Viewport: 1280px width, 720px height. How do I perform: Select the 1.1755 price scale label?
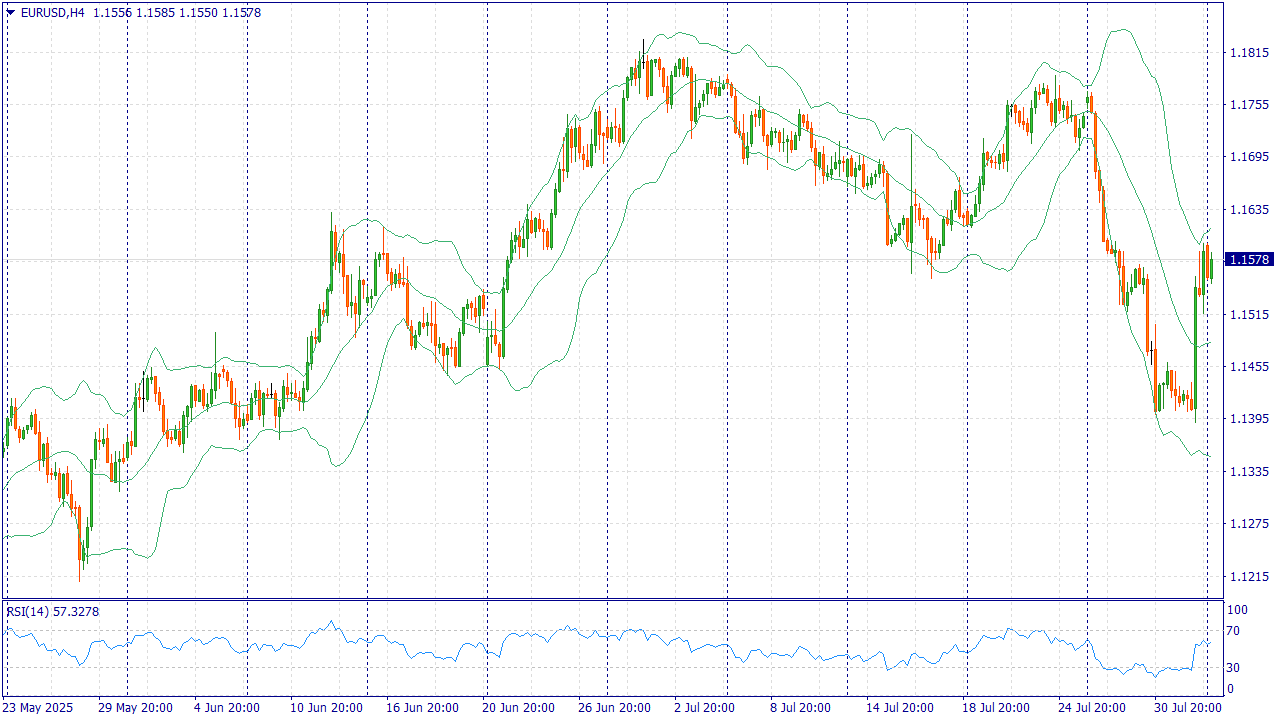(x=1248, y=105)
